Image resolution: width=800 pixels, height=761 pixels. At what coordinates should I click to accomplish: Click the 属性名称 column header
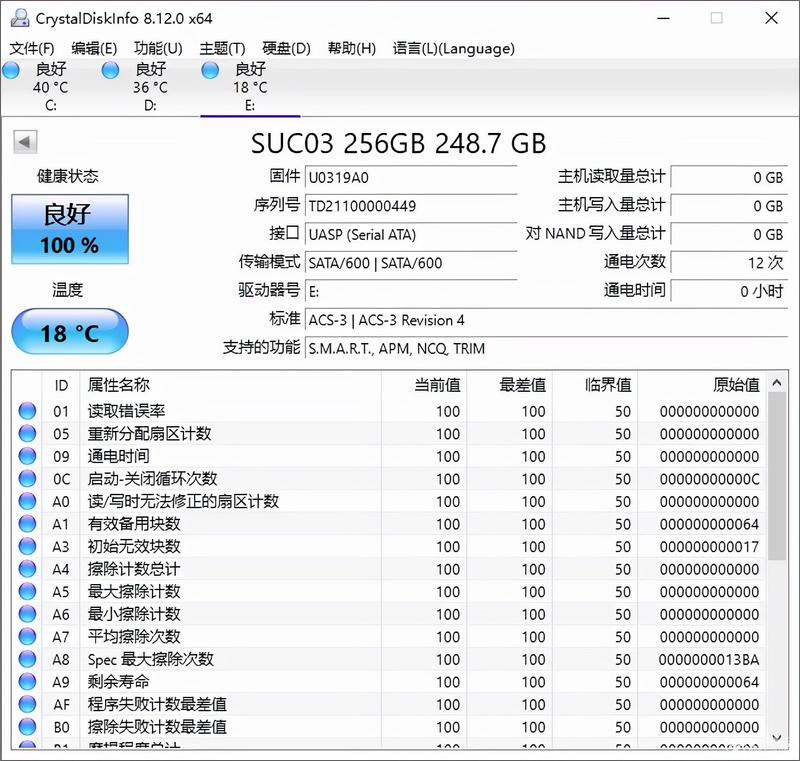[x=231, y=385]
